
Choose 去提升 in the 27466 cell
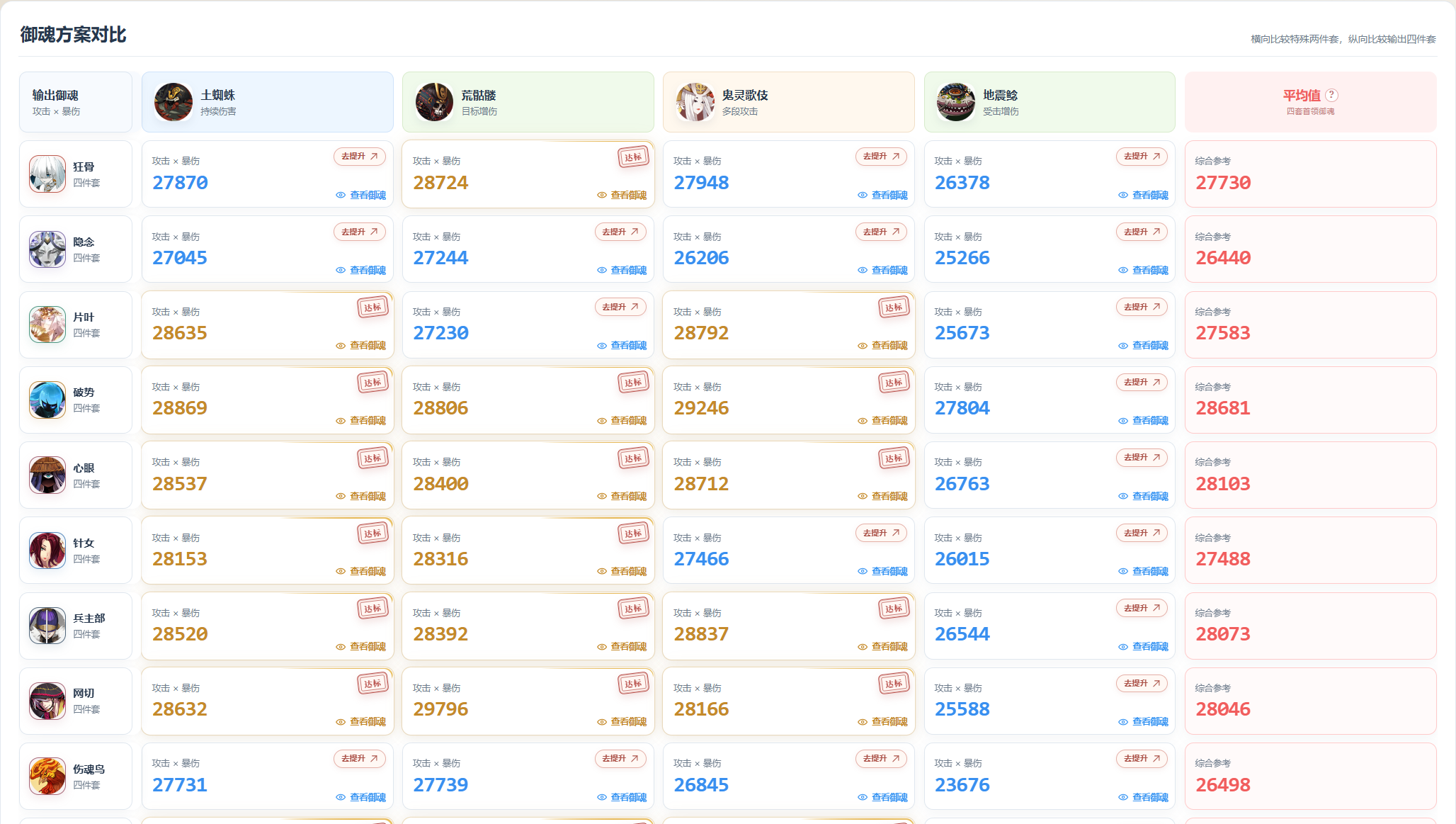882,533
